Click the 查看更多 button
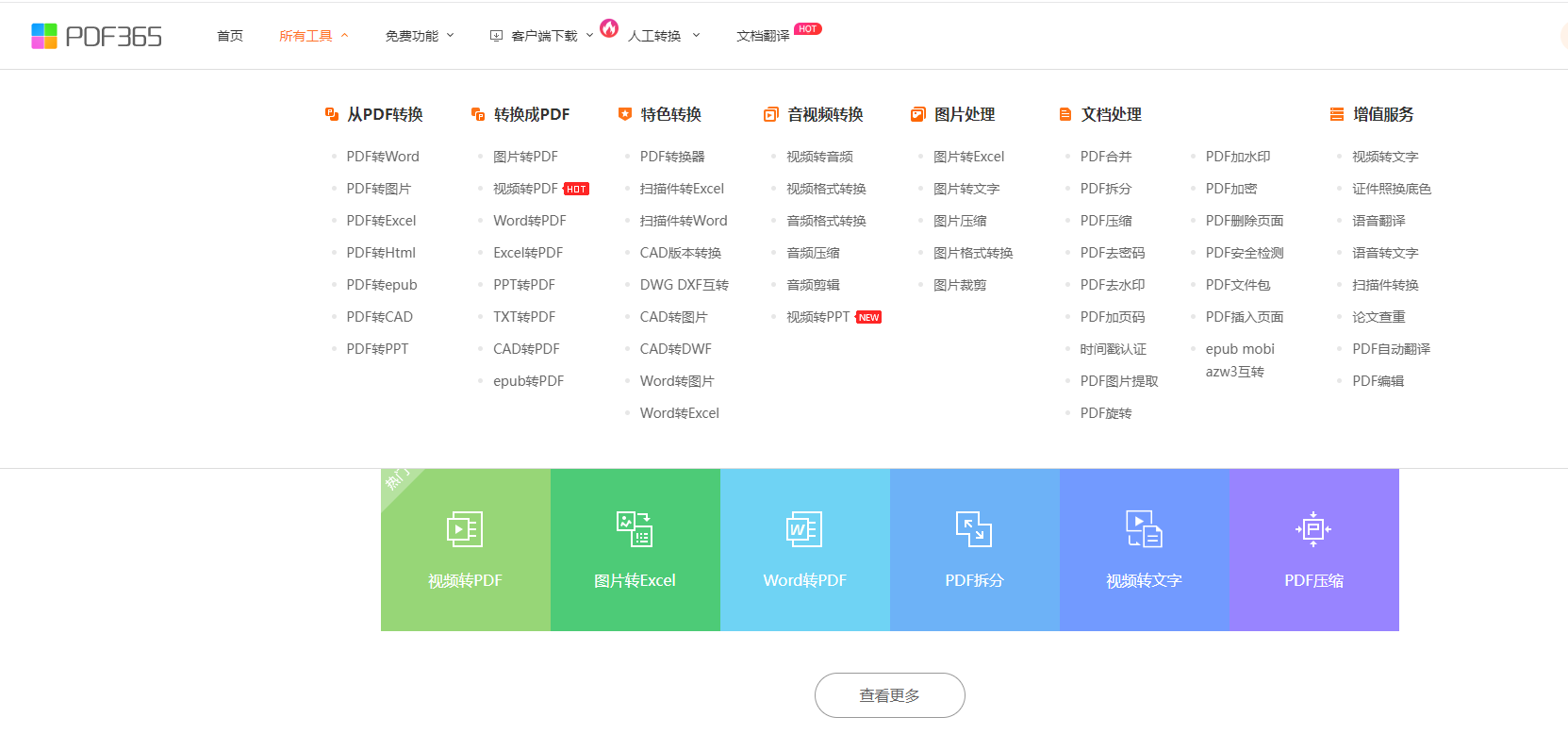 click(x=890, y=695)
